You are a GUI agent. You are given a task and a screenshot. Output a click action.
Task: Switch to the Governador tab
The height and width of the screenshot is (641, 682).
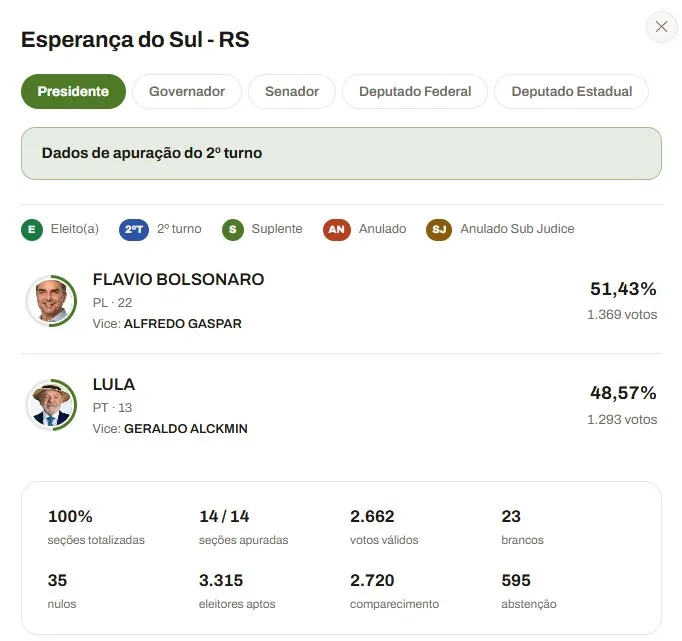(187, 91)
